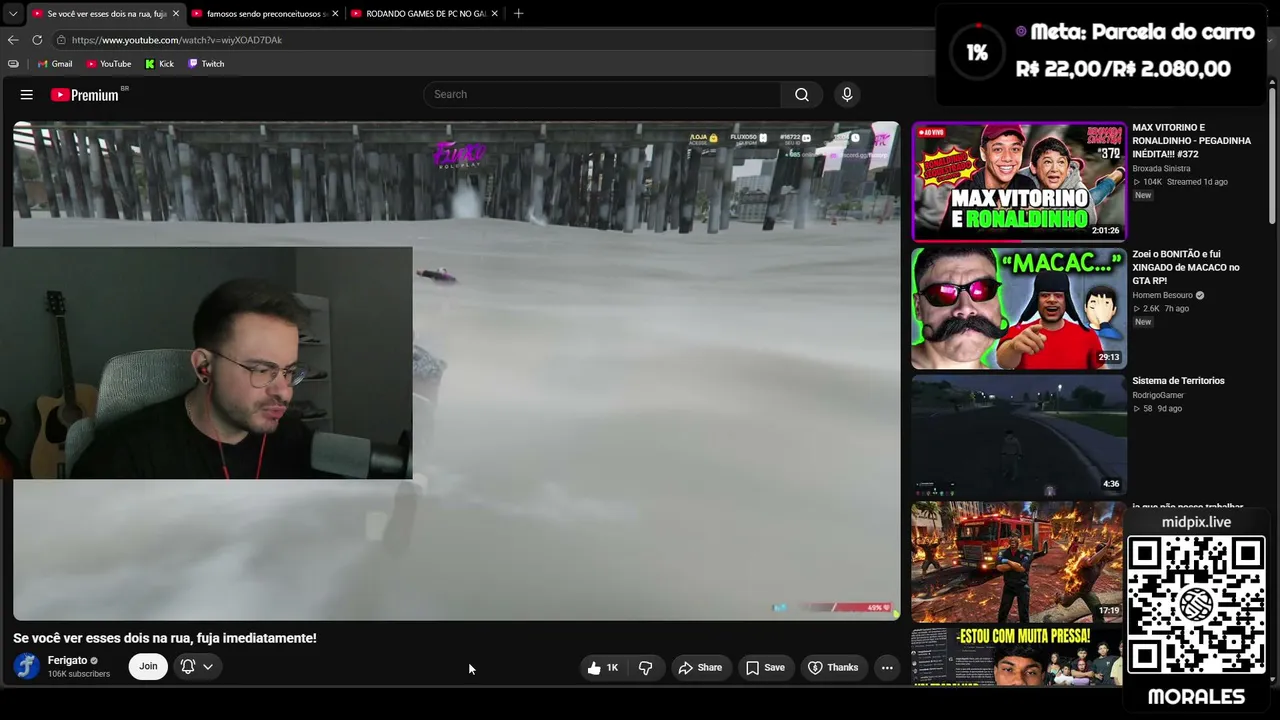
Task: Reload the current page
Action: 37,40
